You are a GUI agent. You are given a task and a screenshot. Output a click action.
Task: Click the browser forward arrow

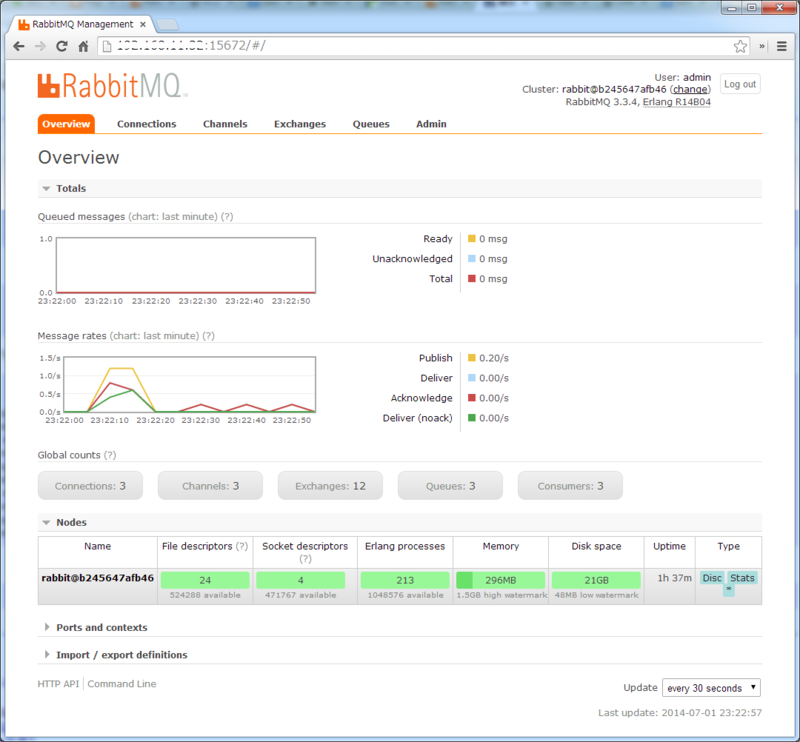coord(40,46)
